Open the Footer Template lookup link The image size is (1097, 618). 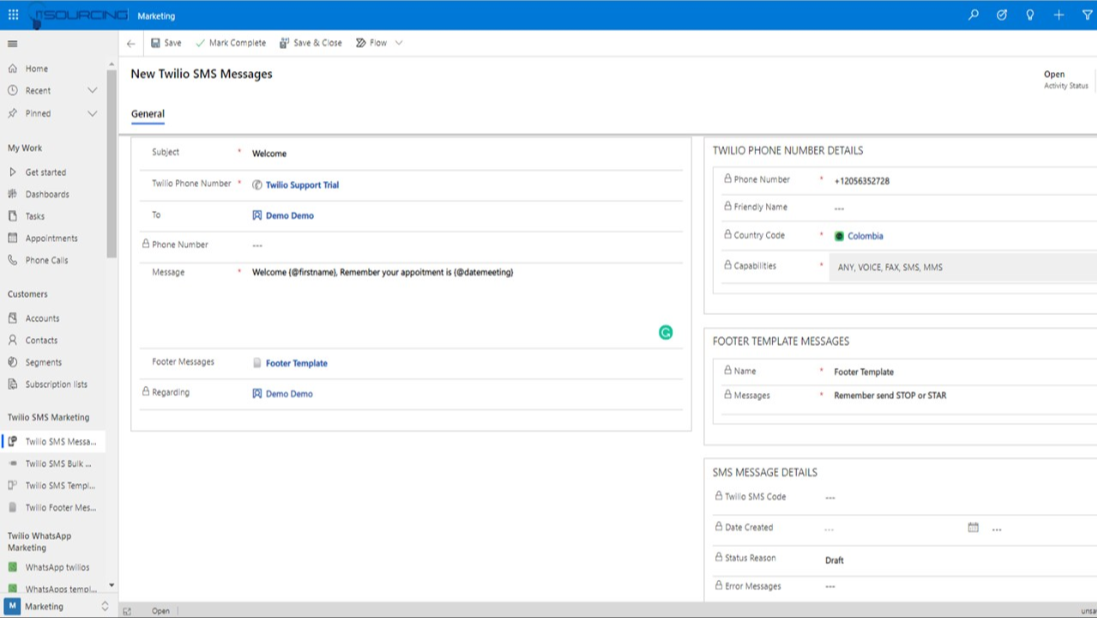click(x=297, y=363)
